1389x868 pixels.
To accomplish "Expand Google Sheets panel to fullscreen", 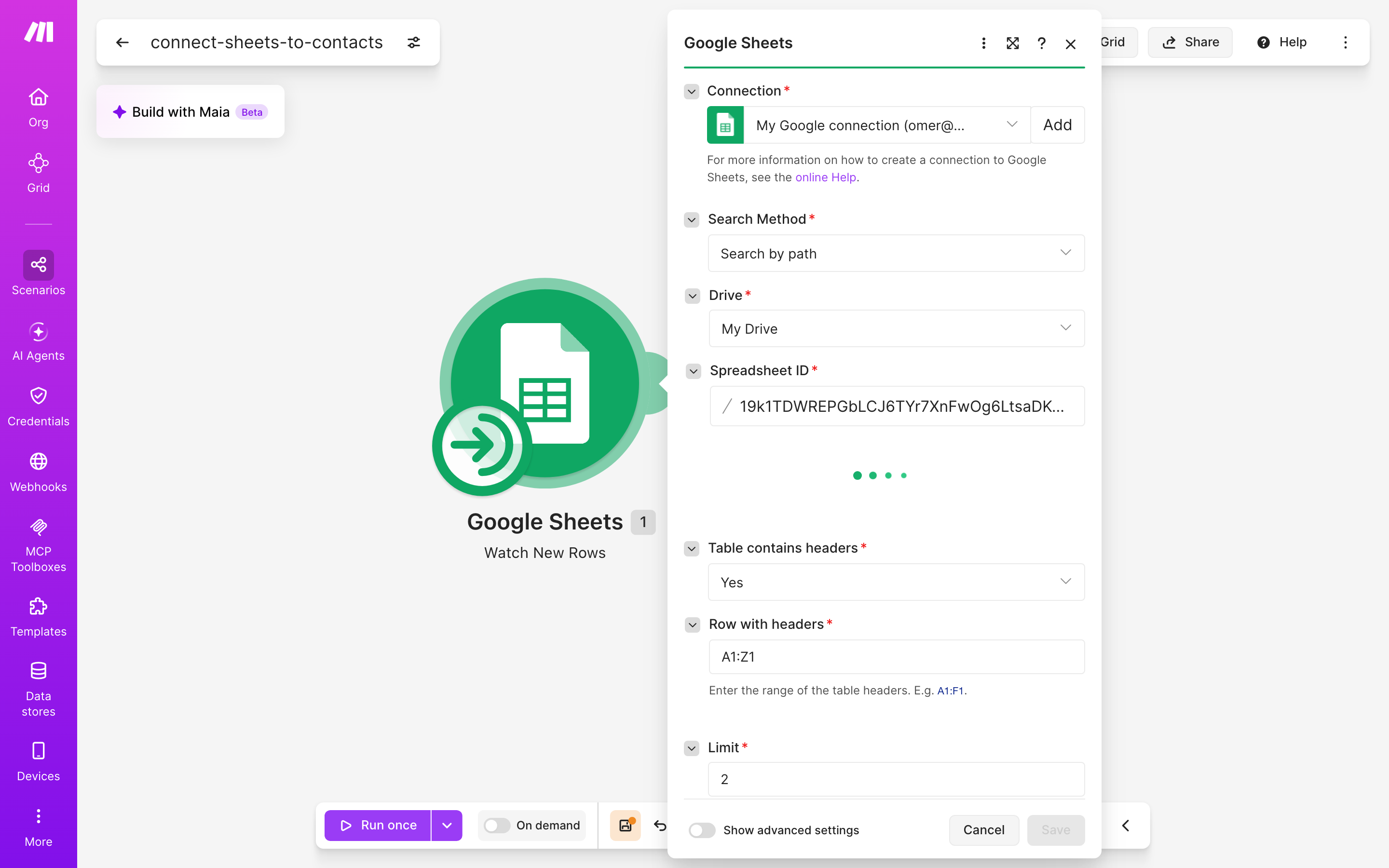I will point(1013,43).
